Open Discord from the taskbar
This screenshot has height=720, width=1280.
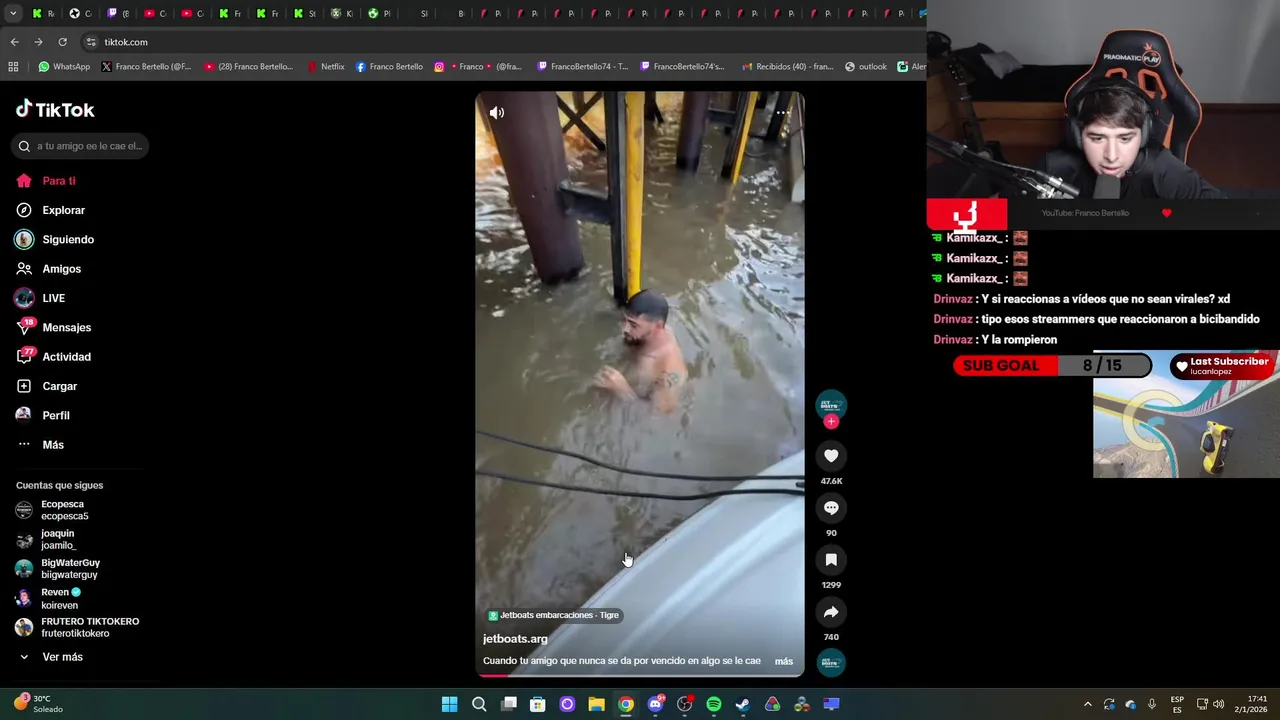[x=655, y=704]
